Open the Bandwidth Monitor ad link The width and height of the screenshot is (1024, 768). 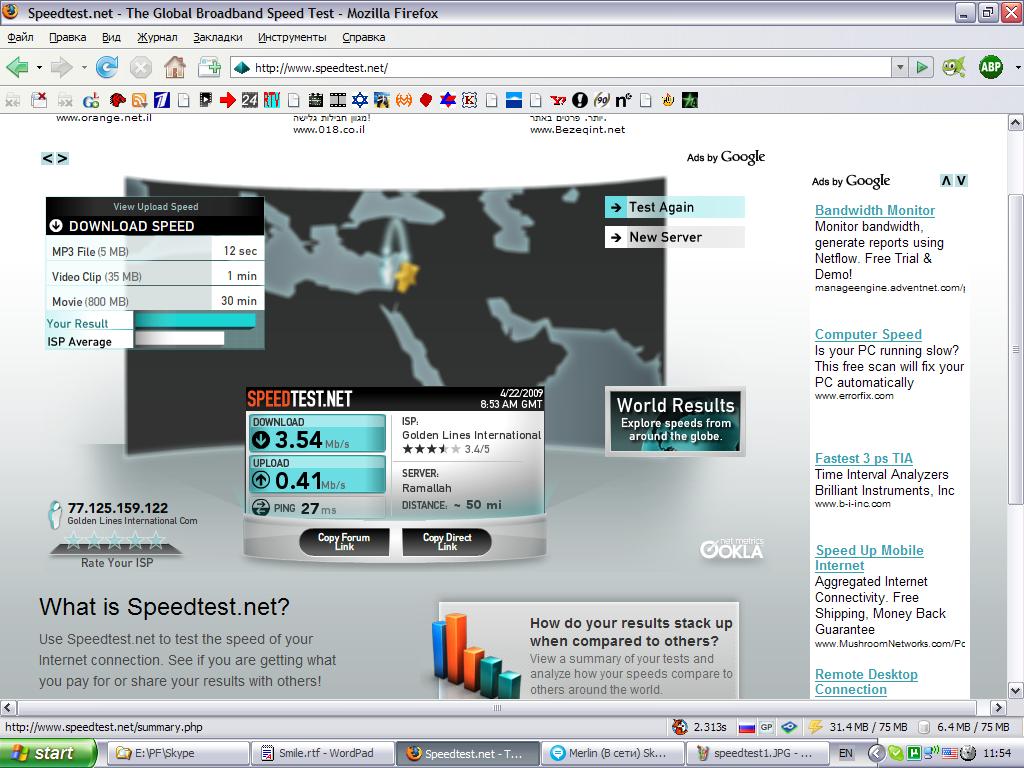point(874,210)
